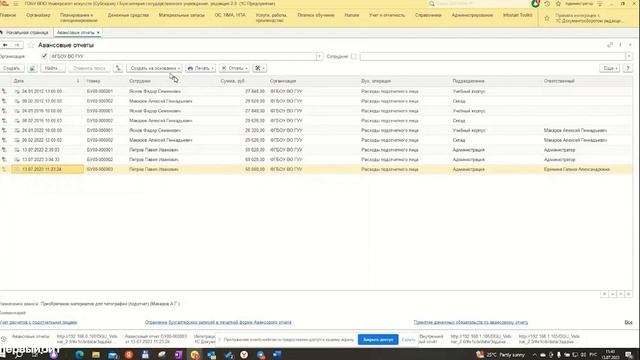Open the Печать dropdown
640x360 pixels.
click(200, 68)
